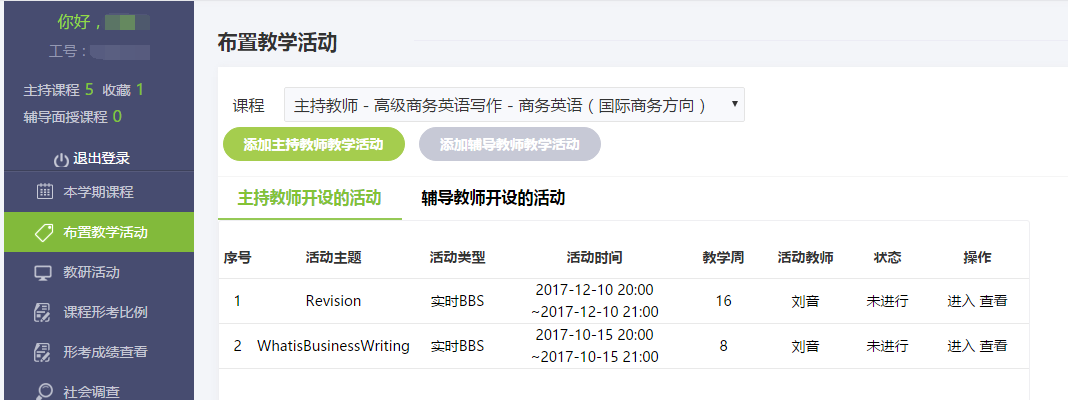This screenshot has width=1068, height=400.
Task: Click 查看 for the Revision activity
Action: (993, 301)
